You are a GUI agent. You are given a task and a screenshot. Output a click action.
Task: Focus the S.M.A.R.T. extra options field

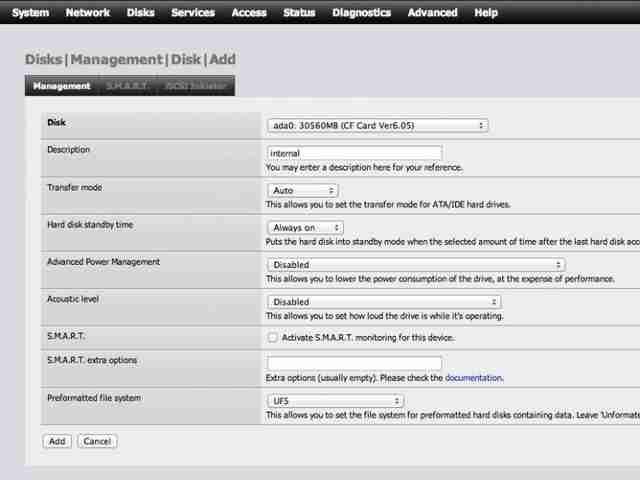(354, 363)
